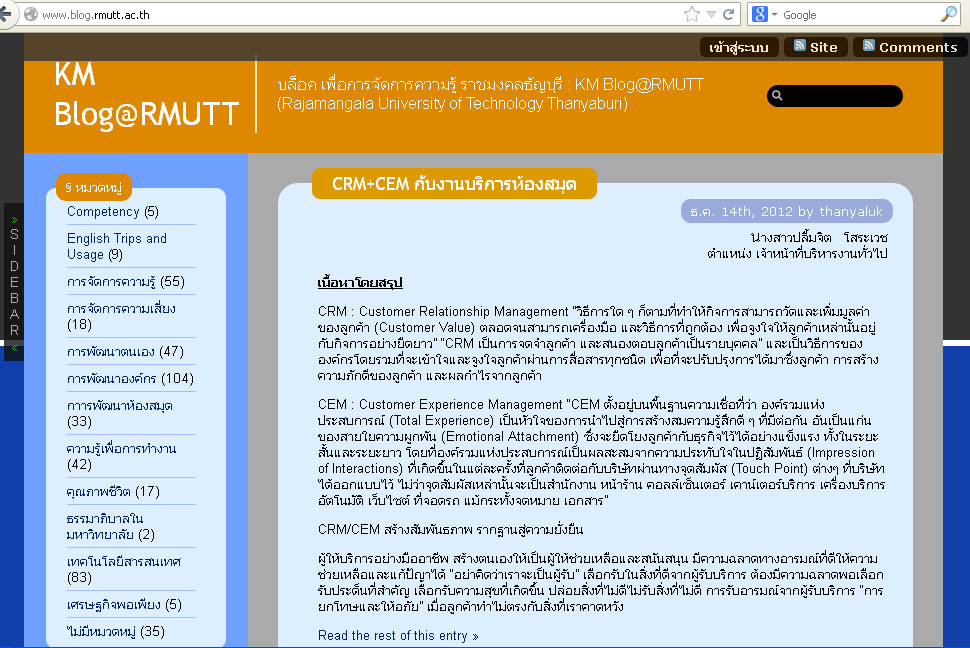Click the เข้าสู่ระบบ login button
This screenshot has width=970, height=648.
click(x=738, y=47)
